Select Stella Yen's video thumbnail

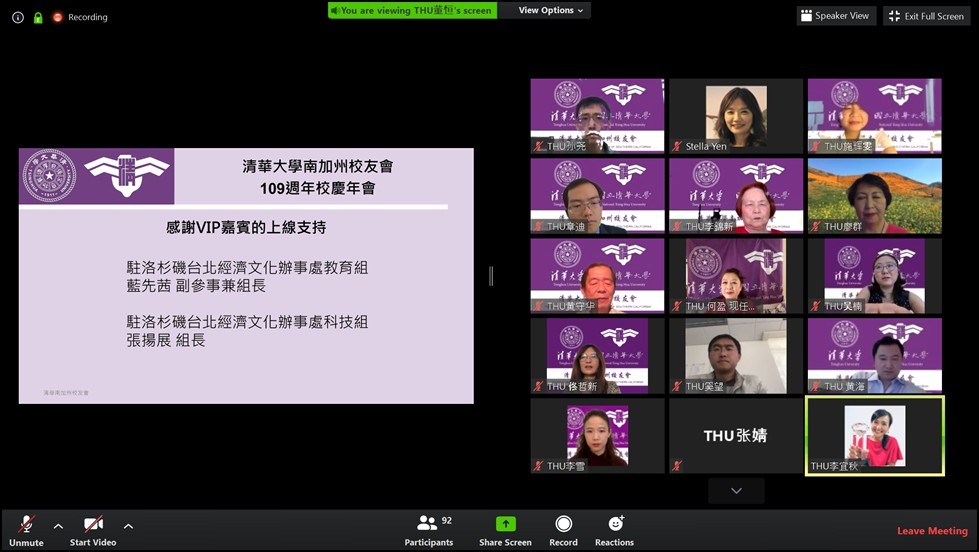tap(736, 116)
